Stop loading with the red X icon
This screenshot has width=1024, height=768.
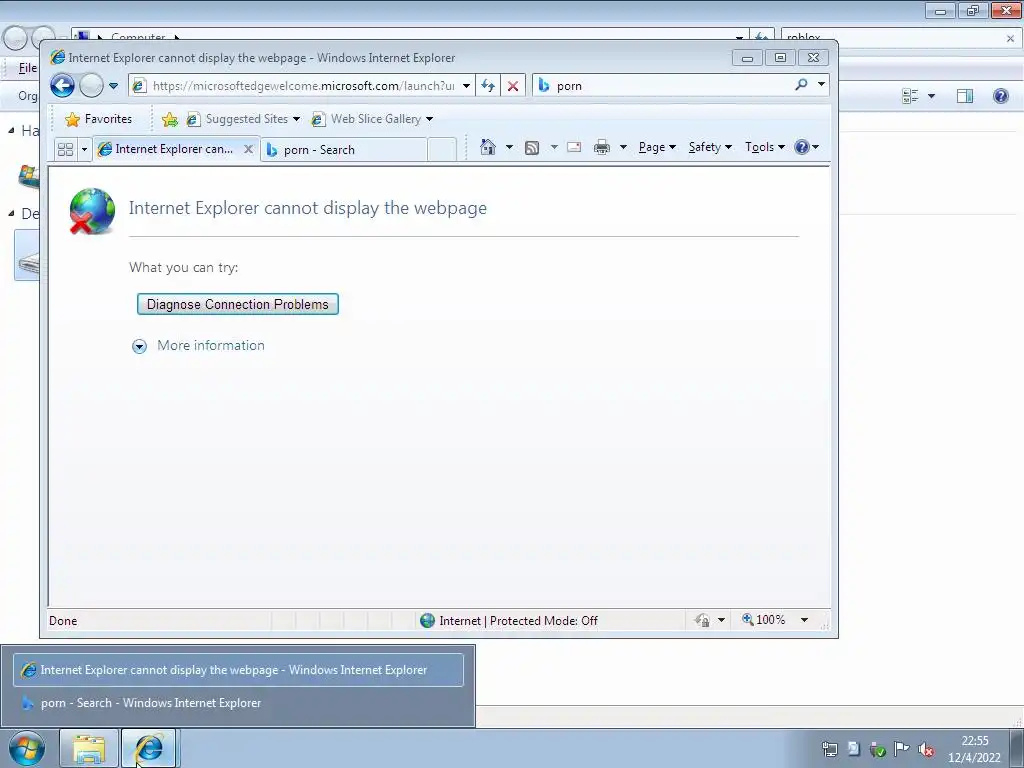pyautogui.click(x=513, y=86)
